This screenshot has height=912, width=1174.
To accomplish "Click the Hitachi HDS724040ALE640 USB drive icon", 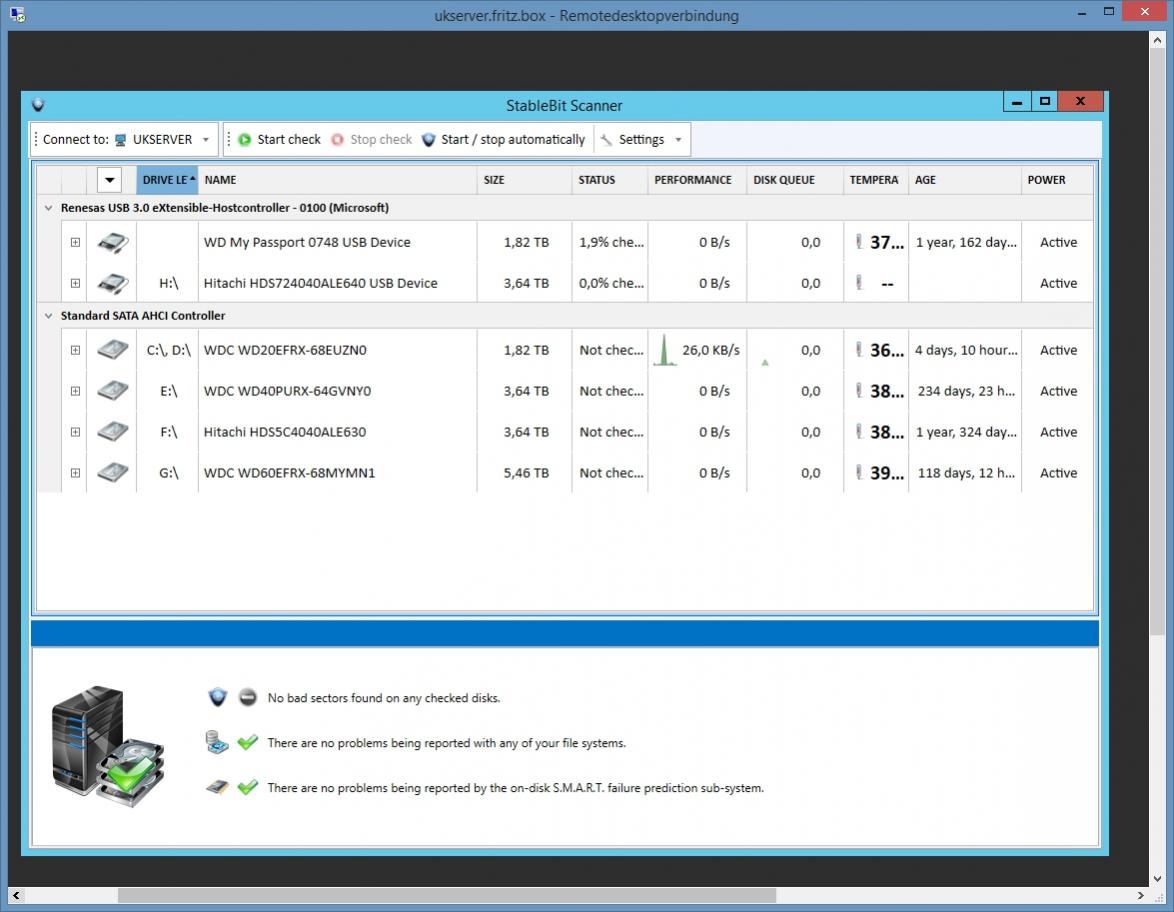I will pyautogui.click(x=112, y=283).
